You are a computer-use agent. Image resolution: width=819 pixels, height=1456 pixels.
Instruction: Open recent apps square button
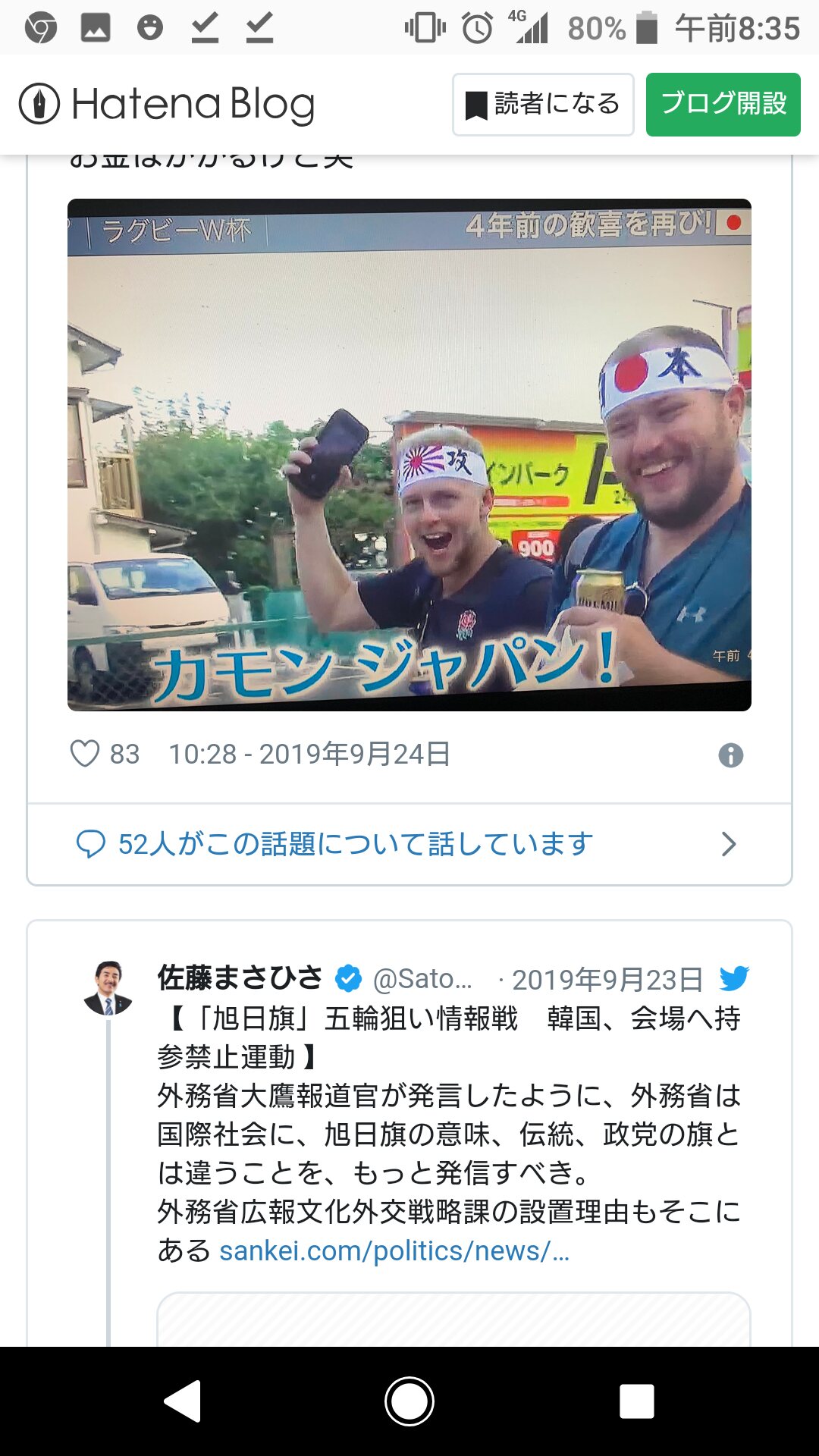pyautogui.click(x=637, y=1401)
